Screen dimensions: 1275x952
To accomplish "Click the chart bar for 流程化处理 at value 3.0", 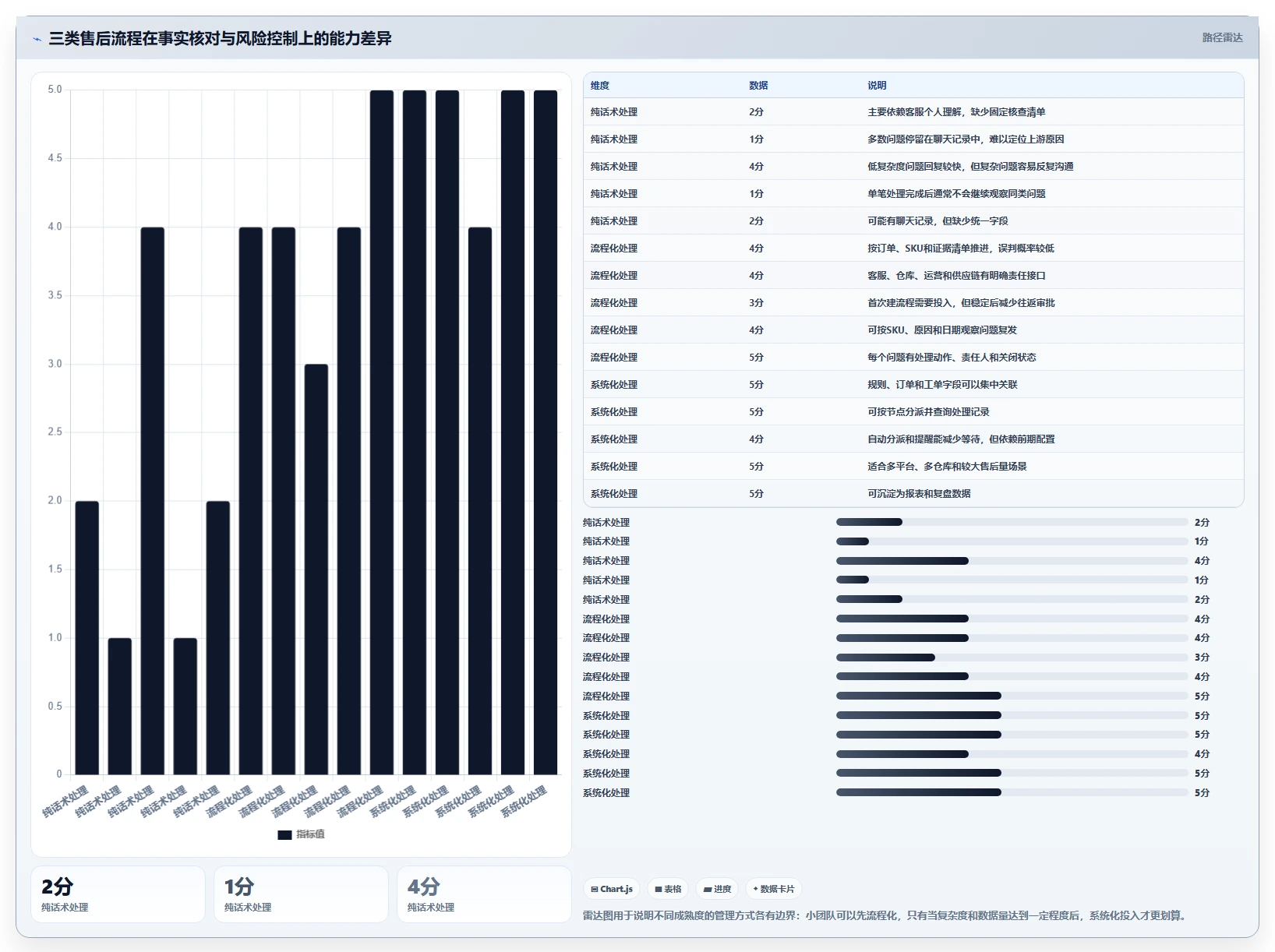I will (x=316, y=569).
